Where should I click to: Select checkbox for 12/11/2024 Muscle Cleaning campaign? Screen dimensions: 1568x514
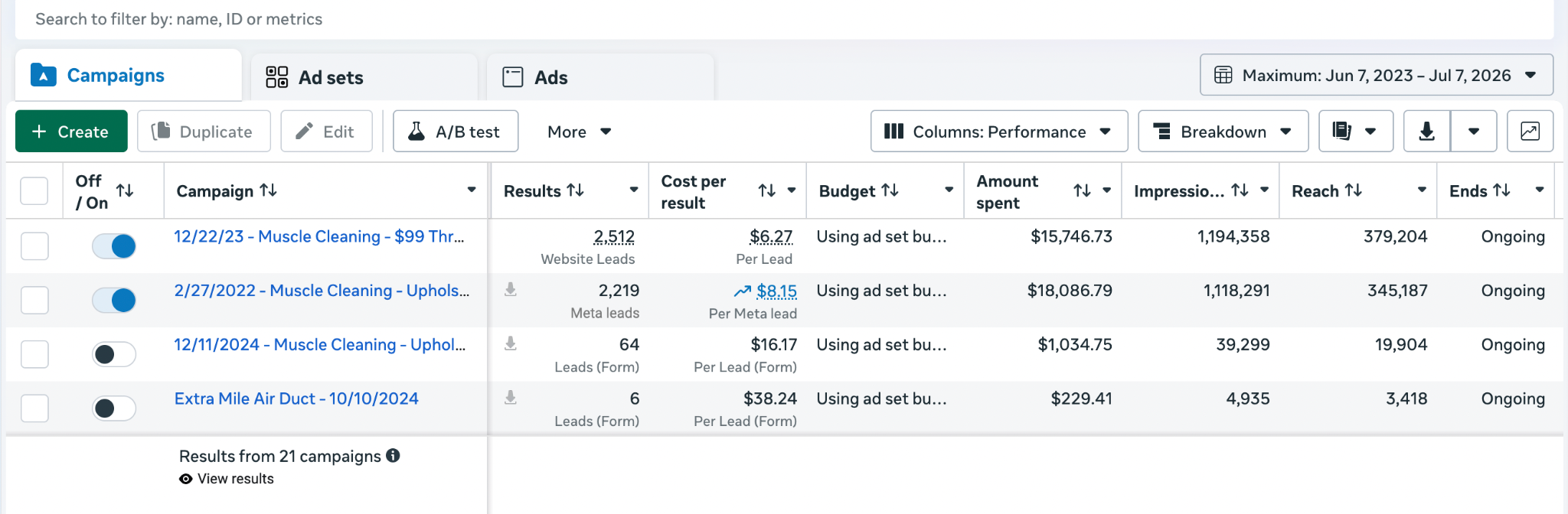34,354
